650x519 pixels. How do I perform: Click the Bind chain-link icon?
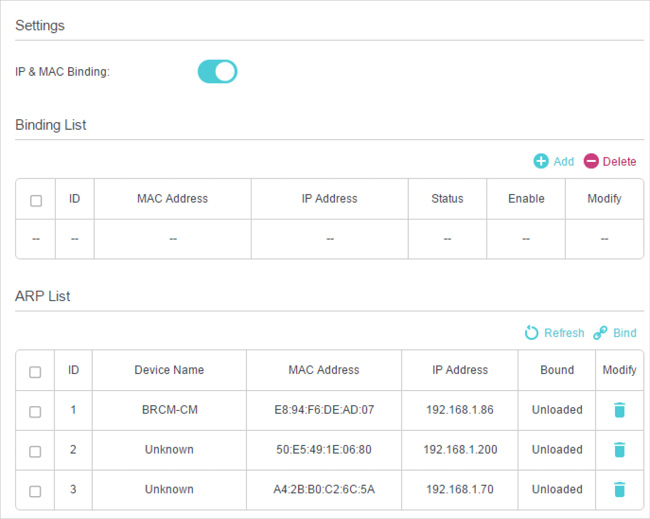[x=600, y=332]
